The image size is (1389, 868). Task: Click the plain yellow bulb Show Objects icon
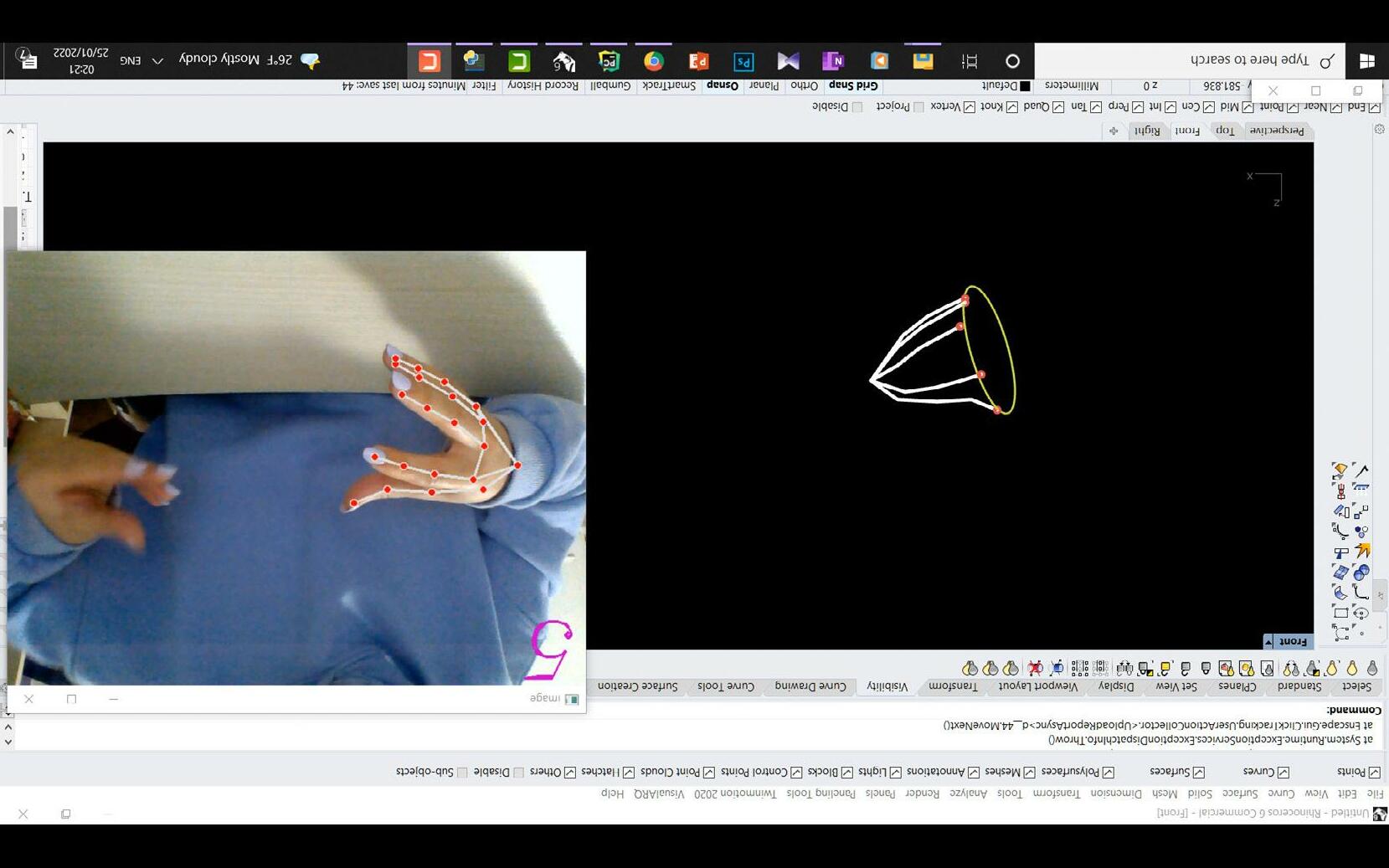tap(1352, 668)
